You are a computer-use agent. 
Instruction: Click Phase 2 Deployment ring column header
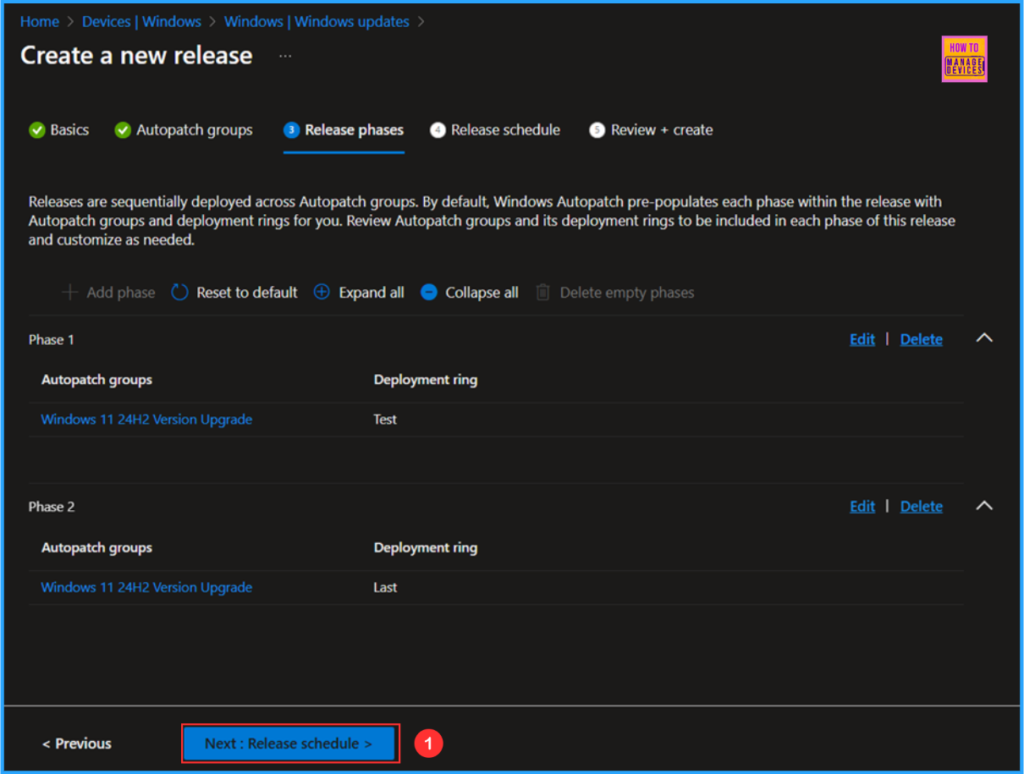click(x=426, y=547)
